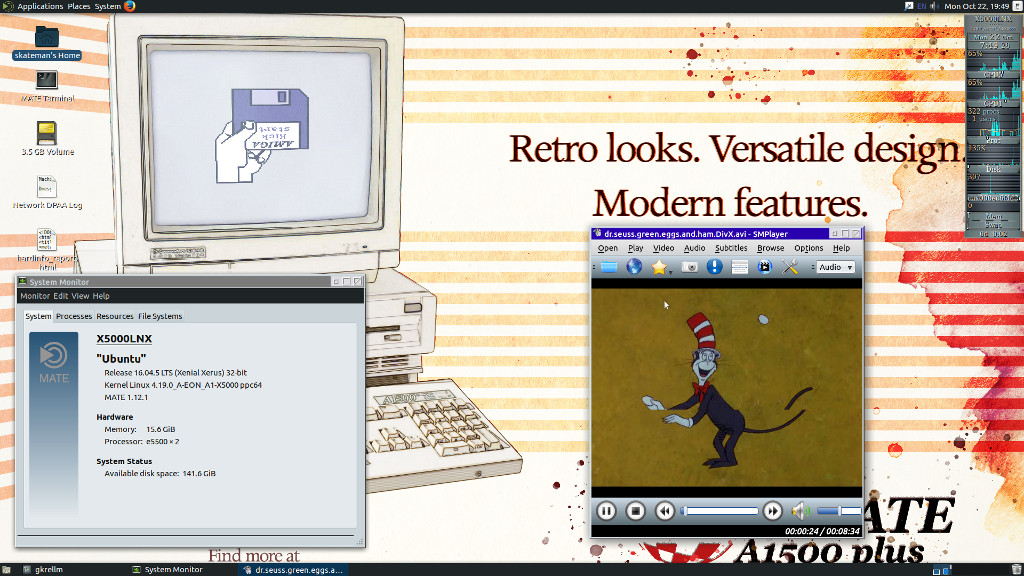Click the network status tray icon
Image resolution: width=1024 pixels, height=576 pixels.
(x=909, y=6)
